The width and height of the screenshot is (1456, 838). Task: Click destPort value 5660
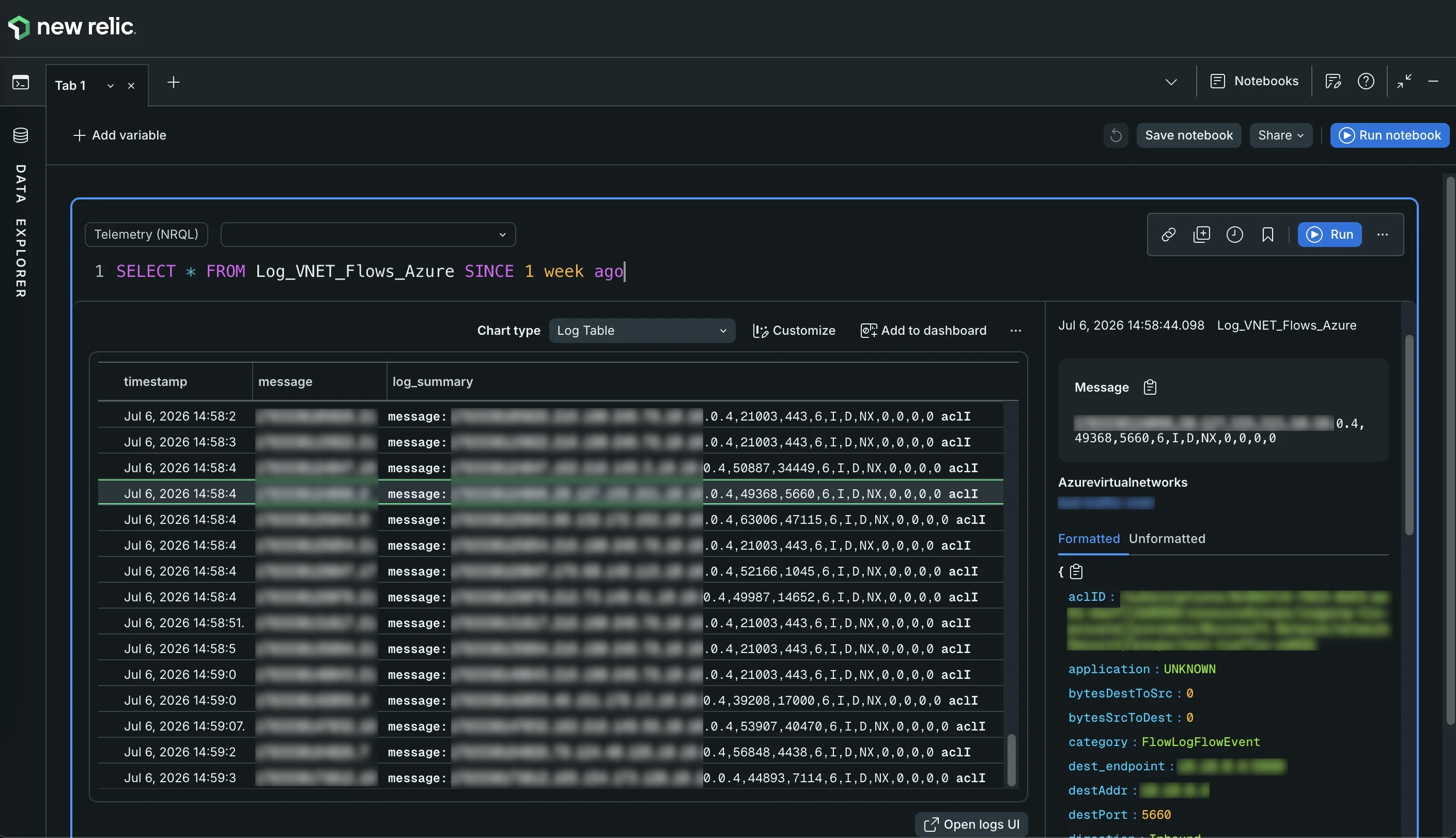[x=1156, y=814]
